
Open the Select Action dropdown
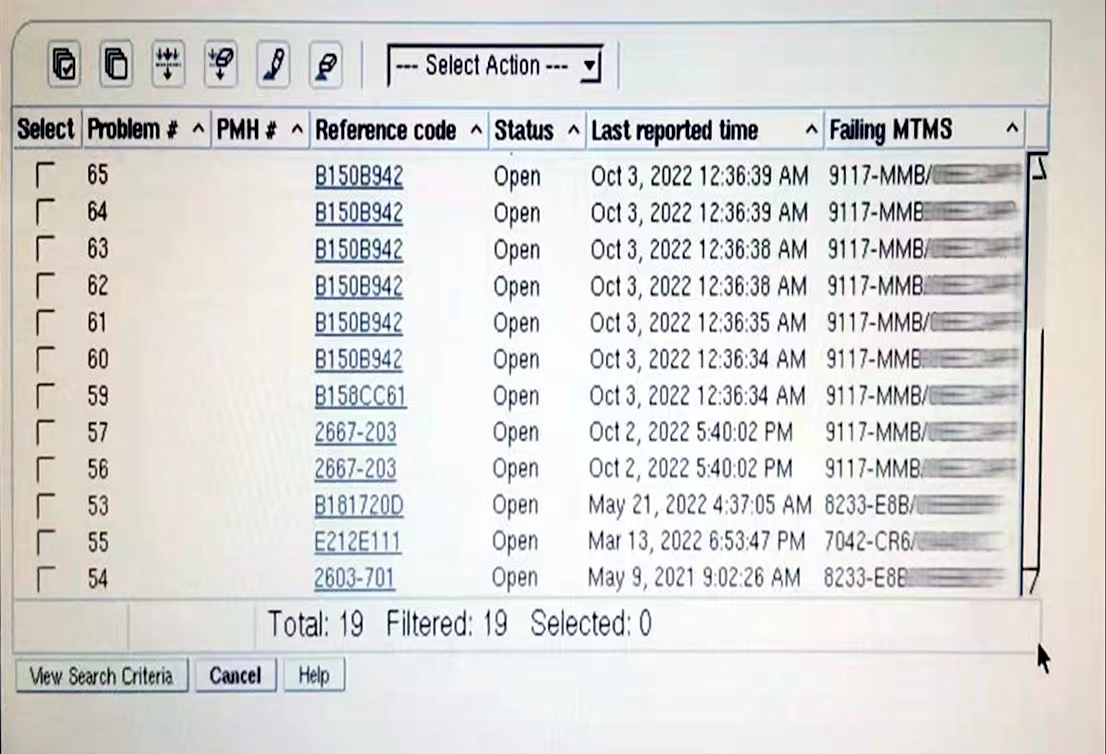point(496,66)
